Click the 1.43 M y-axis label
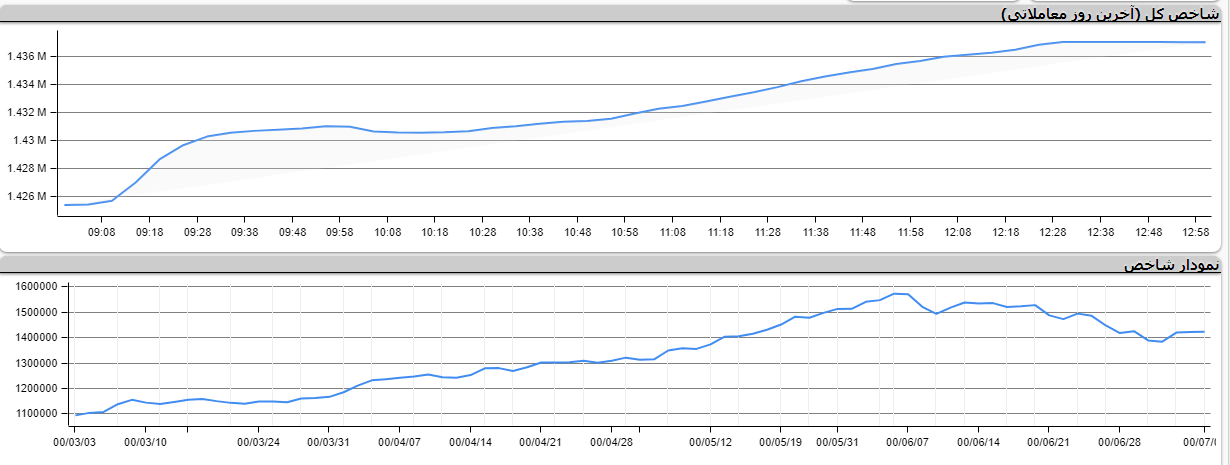The image size is (1230, 465). (30, 140)
